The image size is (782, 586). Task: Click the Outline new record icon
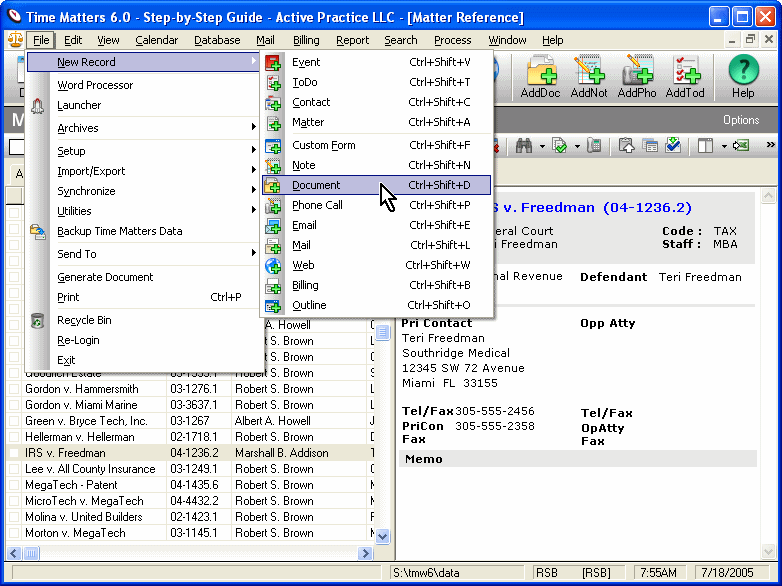click(x=273, y=305)
